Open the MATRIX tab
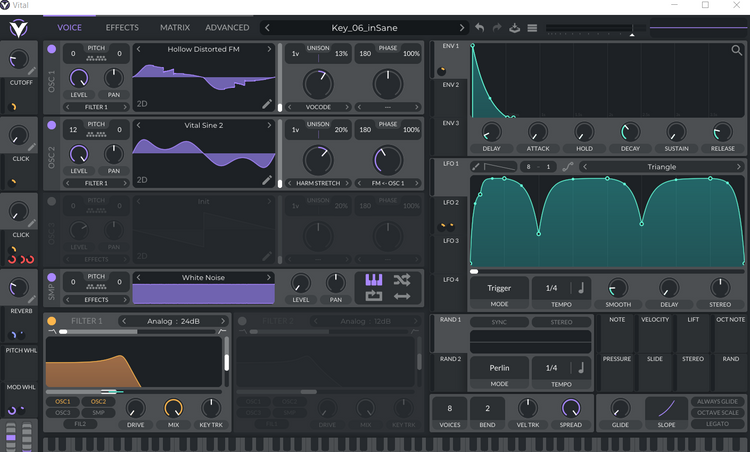750x452 pixels. tap(175, 28)
